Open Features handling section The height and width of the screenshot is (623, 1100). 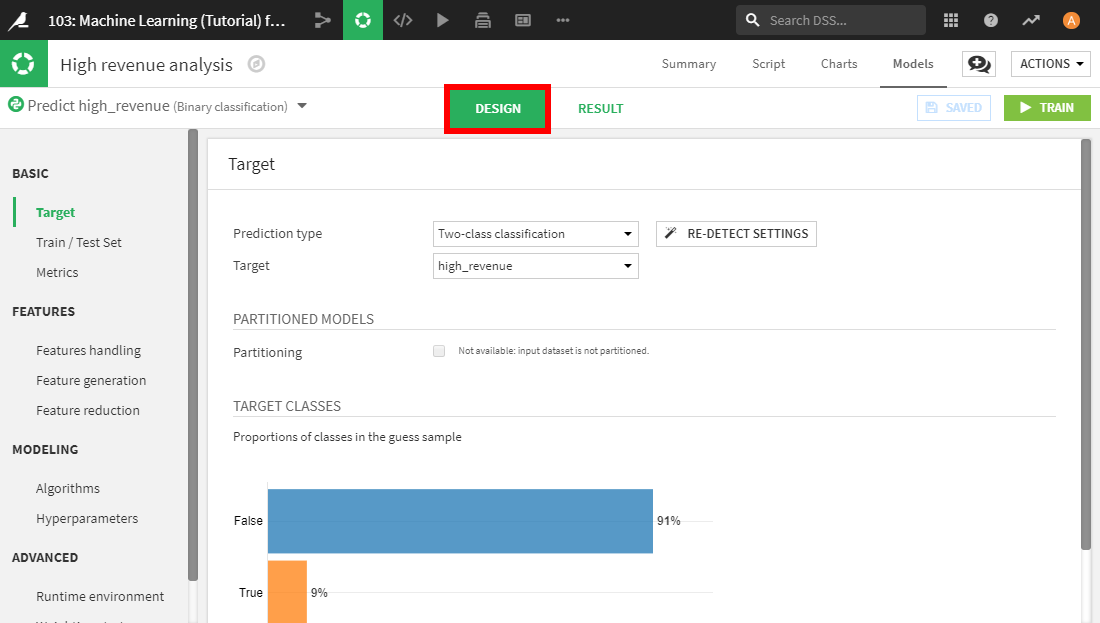(88, 351)
